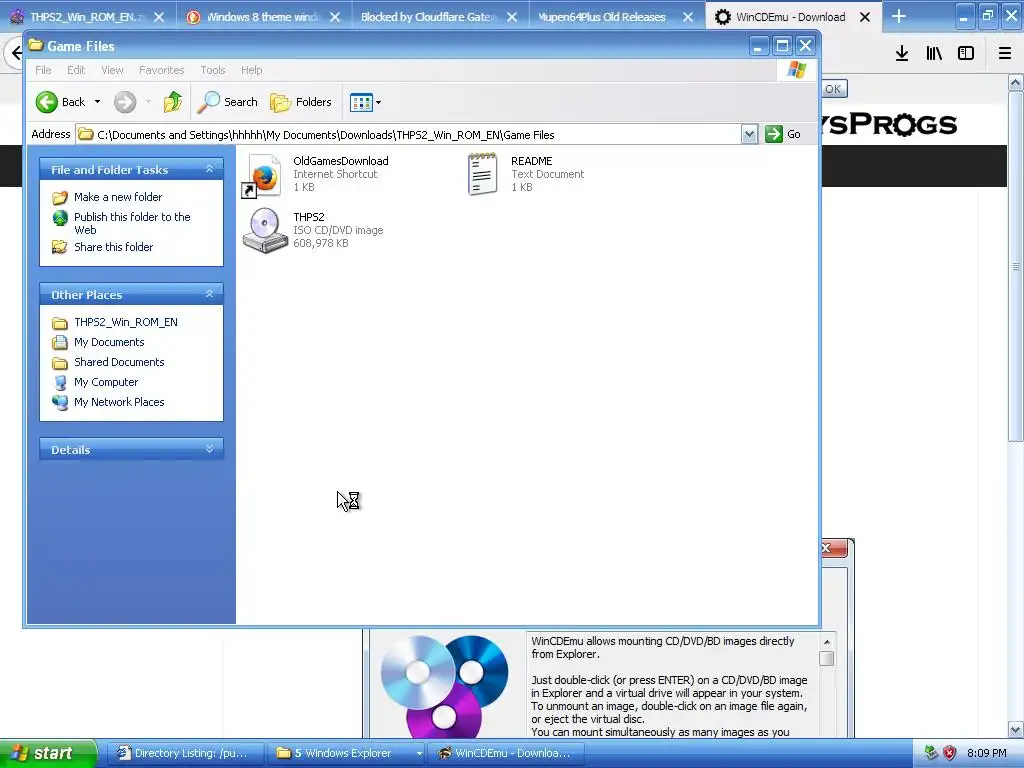This screenshot has height=768, width=1024.
Task: Open the browser Library icon
Action: pos(934,54)
